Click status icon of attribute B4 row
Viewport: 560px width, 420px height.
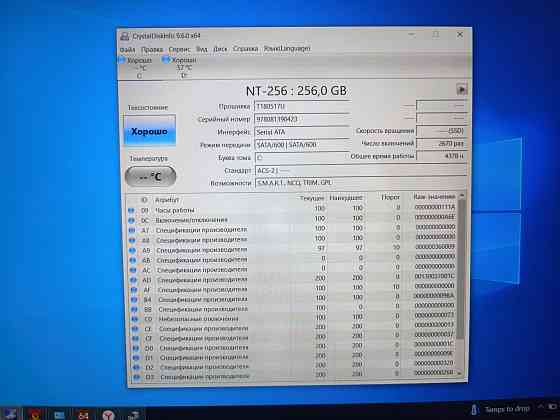[x=134, y=300]
